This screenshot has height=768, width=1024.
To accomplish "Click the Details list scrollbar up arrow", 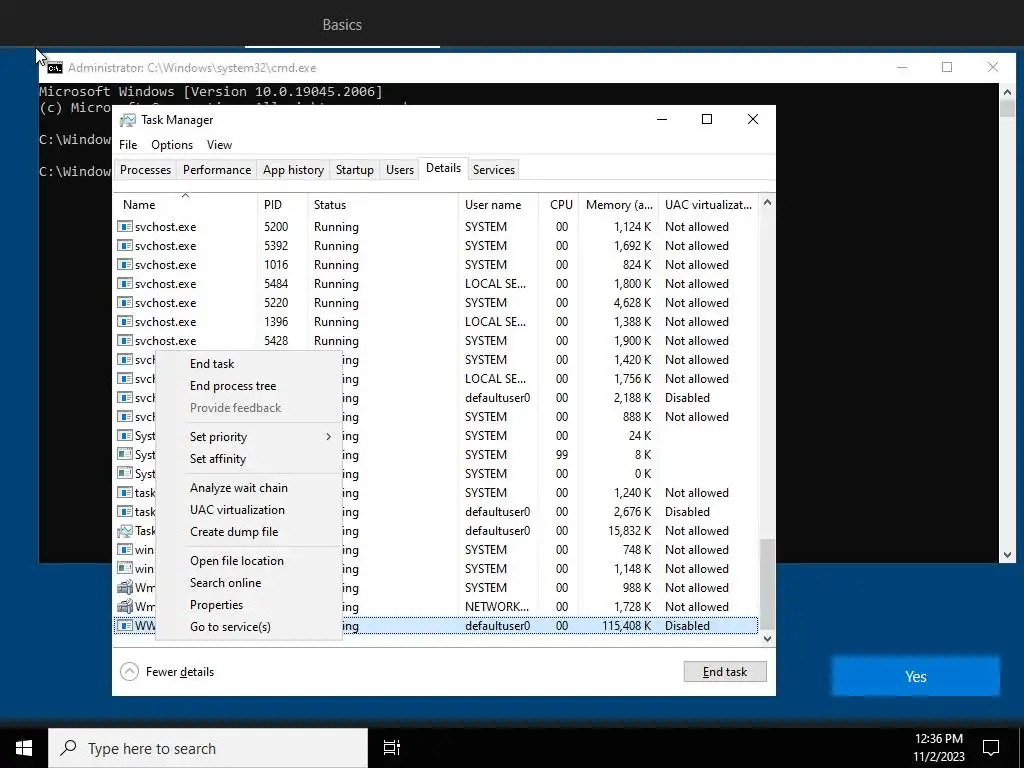I will [x=767, y=202].
